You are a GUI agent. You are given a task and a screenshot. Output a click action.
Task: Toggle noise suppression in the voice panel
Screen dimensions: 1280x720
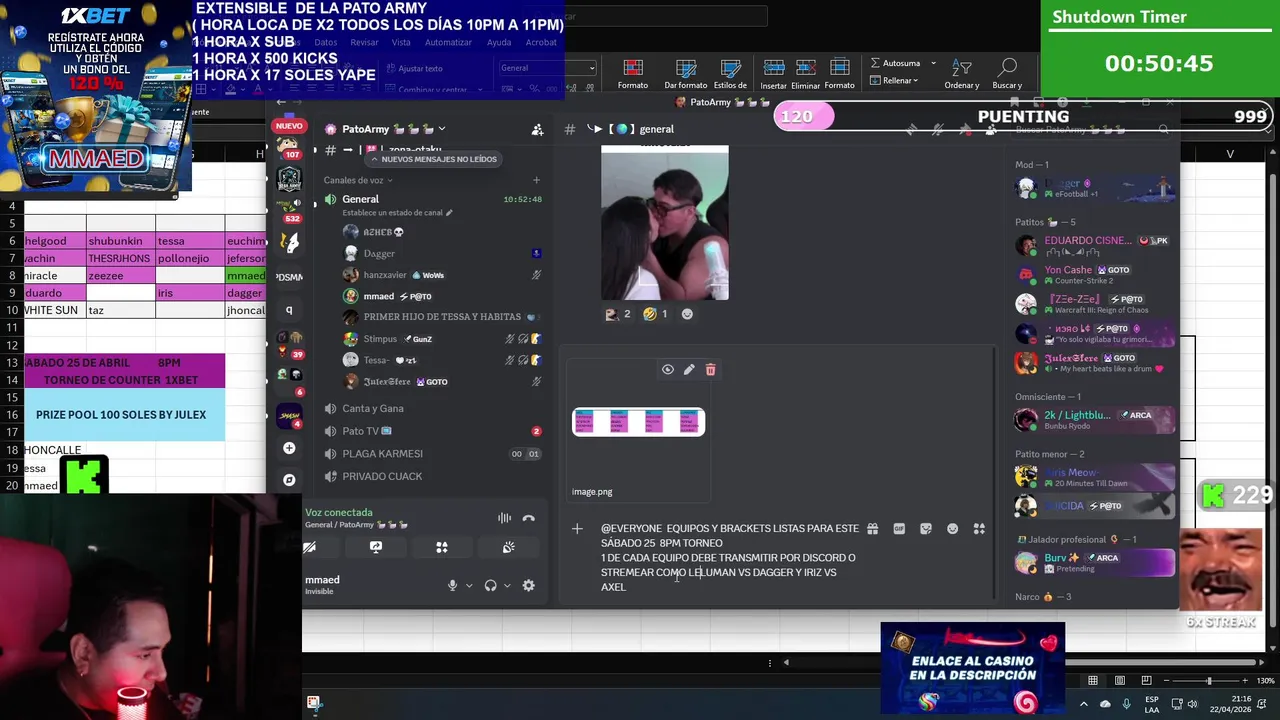coord(504,518)
